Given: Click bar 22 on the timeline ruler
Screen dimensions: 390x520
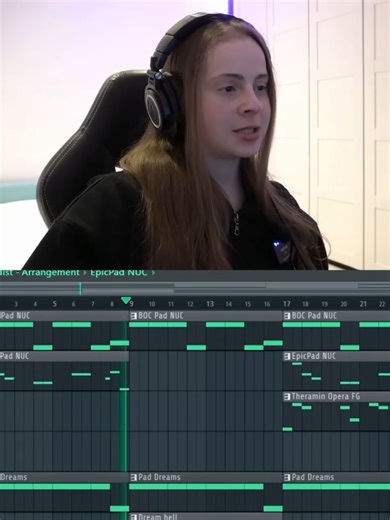Looking at the screenshot, I should click(x=382, y=304).
